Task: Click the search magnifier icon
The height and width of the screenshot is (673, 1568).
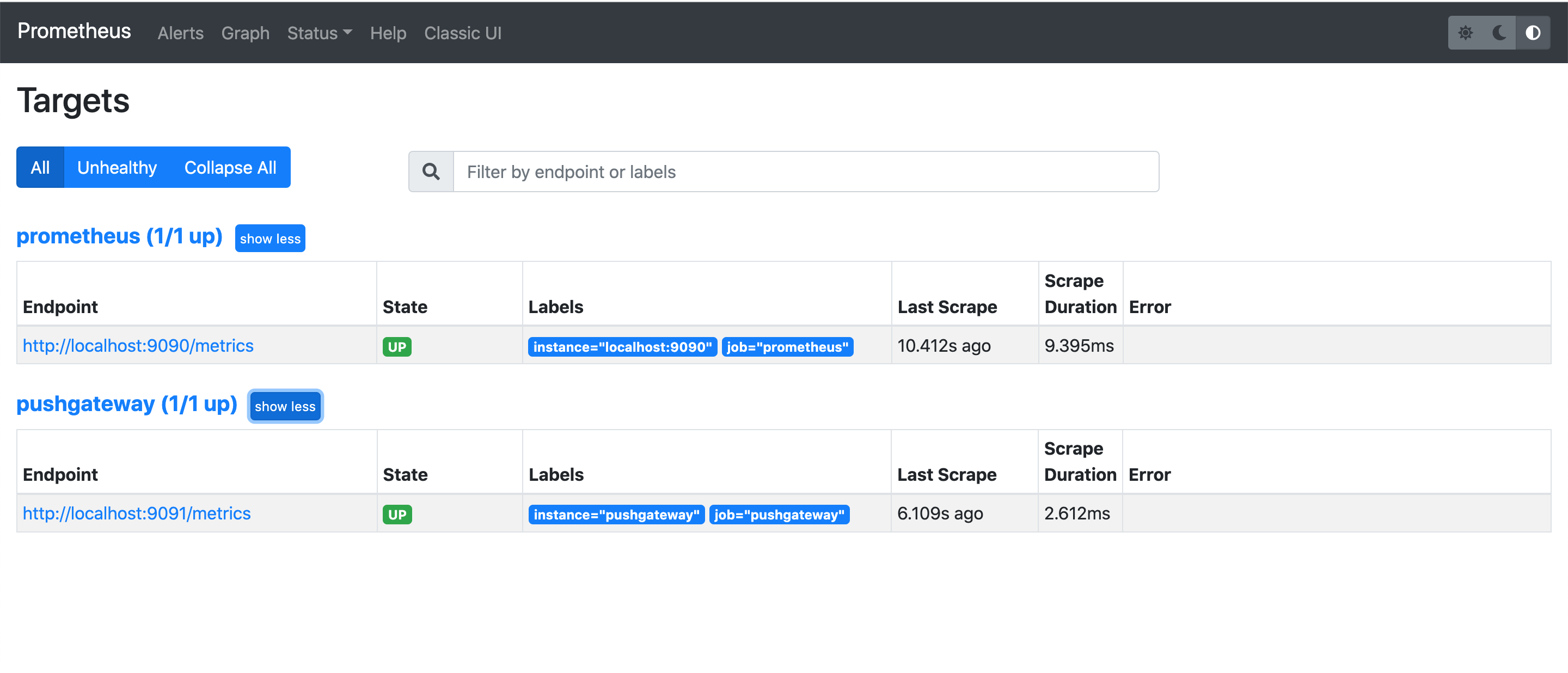Action: pyautogui.click(x=431, y=172)
